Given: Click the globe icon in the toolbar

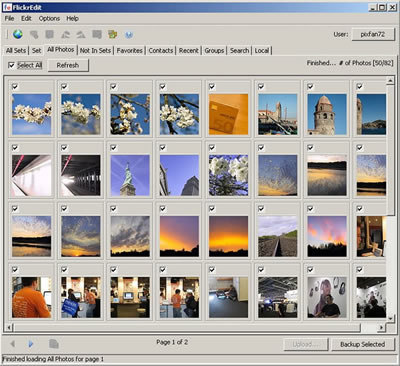Looking at the screenshot, I should click(x=18, y=34).
